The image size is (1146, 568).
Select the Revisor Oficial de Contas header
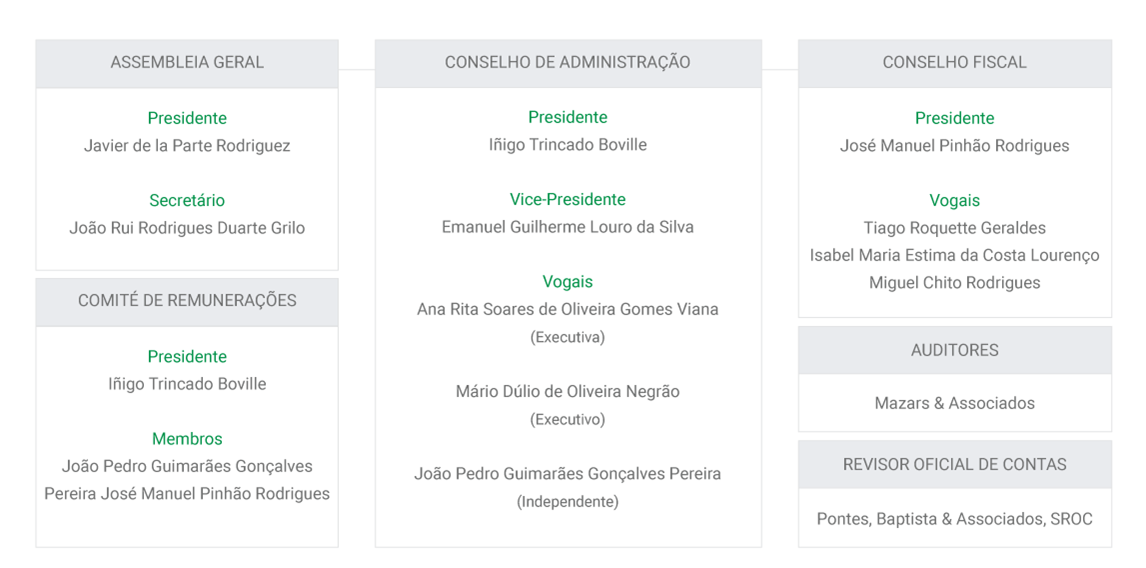click(x=955, y=464)
